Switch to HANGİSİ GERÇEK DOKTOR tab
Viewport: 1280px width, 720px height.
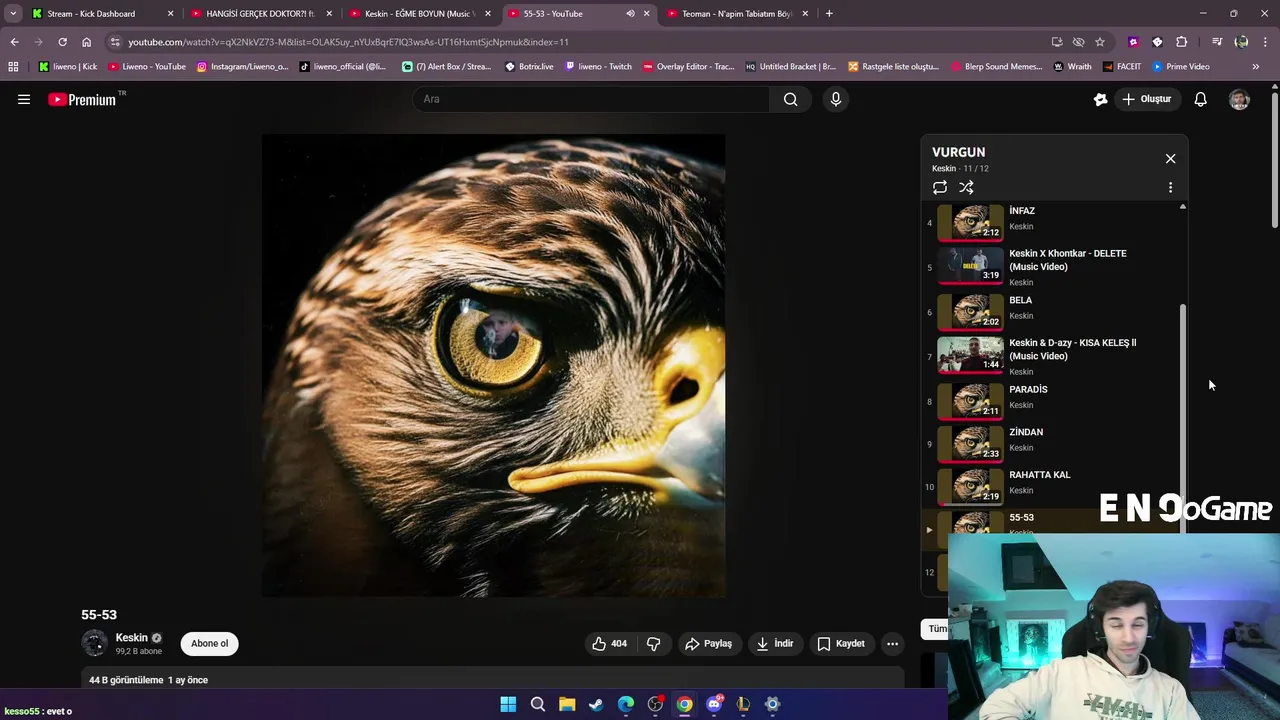260,14
